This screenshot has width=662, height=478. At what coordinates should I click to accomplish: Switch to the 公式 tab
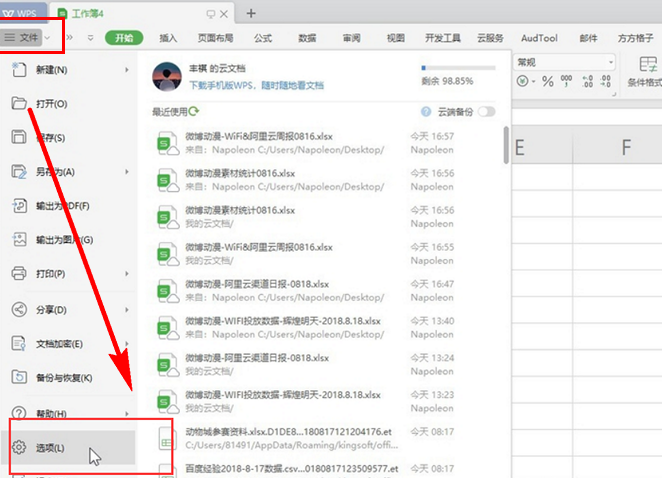click(x=263, y=38)
